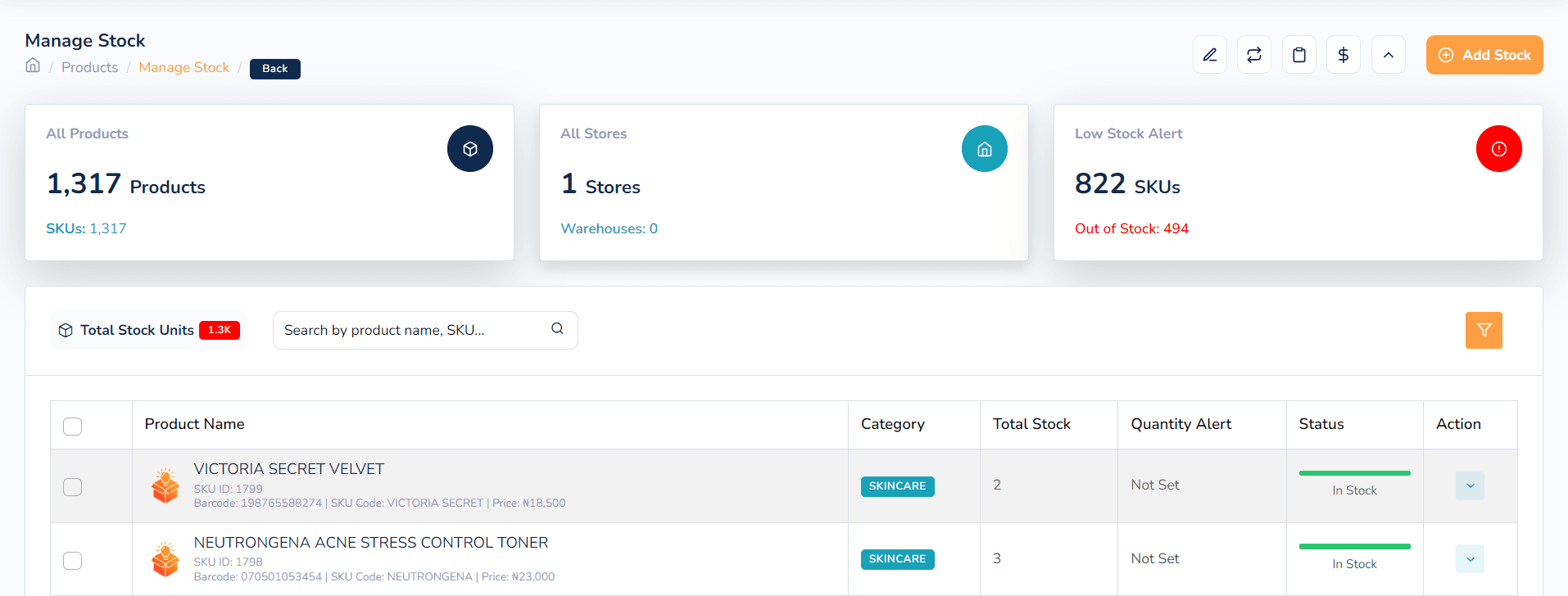
Task: Focus the product name search field
Action: pyautogui.click(x=425, y=330)
